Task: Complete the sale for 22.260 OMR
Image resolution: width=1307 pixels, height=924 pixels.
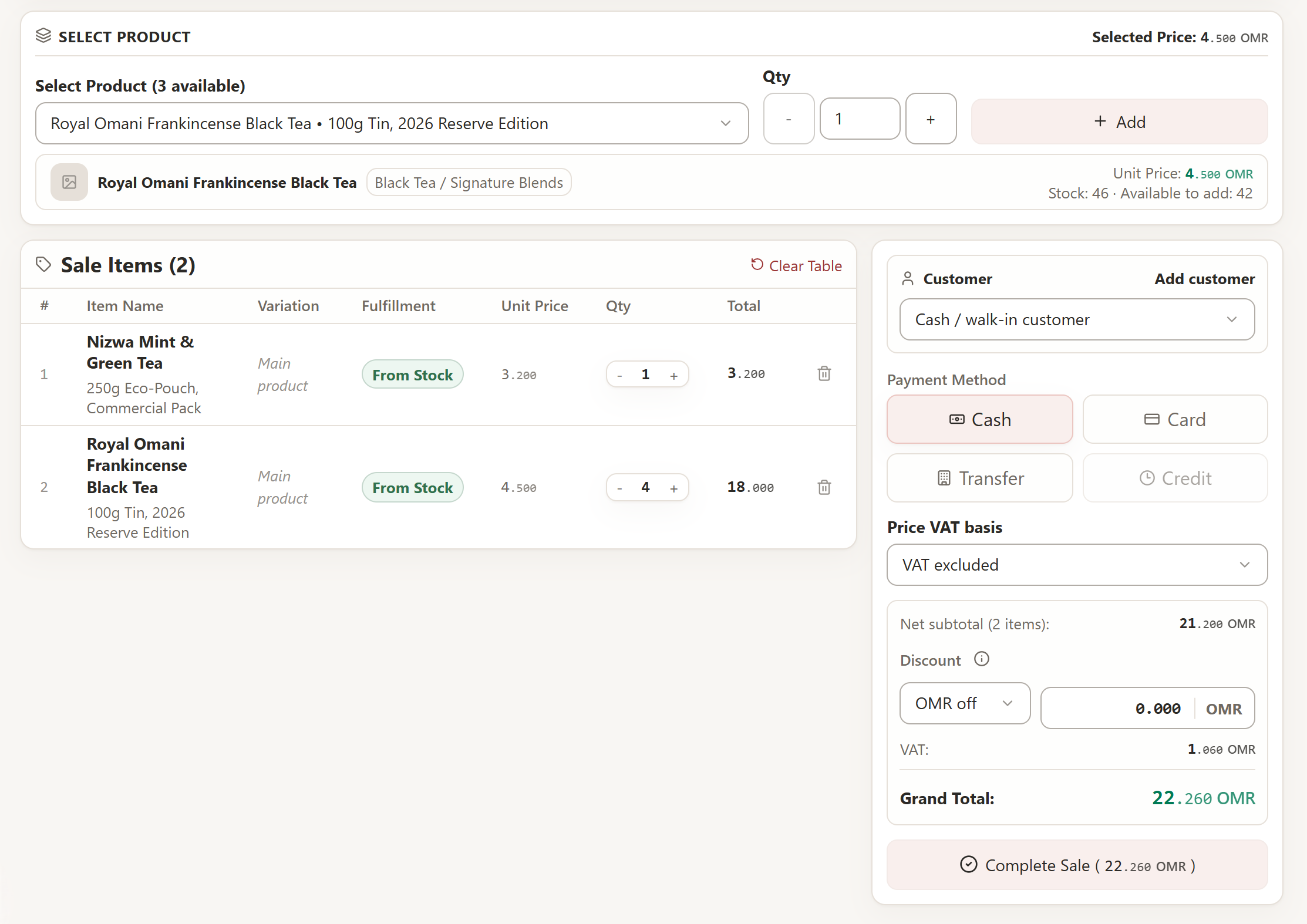Action: pyautogui.click(x=1077, y=865)
